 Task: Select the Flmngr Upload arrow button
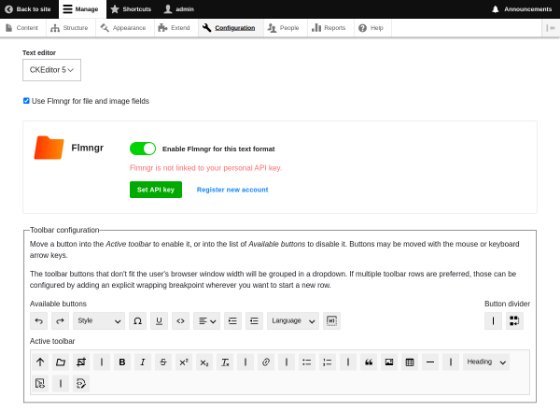40,362
